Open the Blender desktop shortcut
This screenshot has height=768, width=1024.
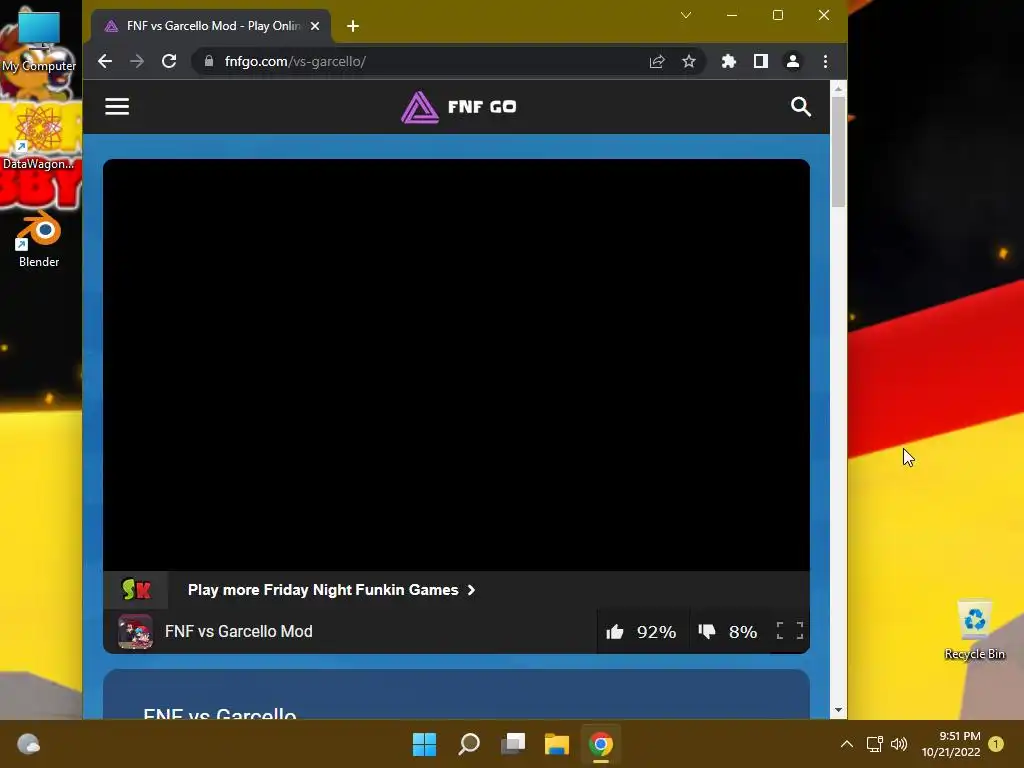[39, 239]
